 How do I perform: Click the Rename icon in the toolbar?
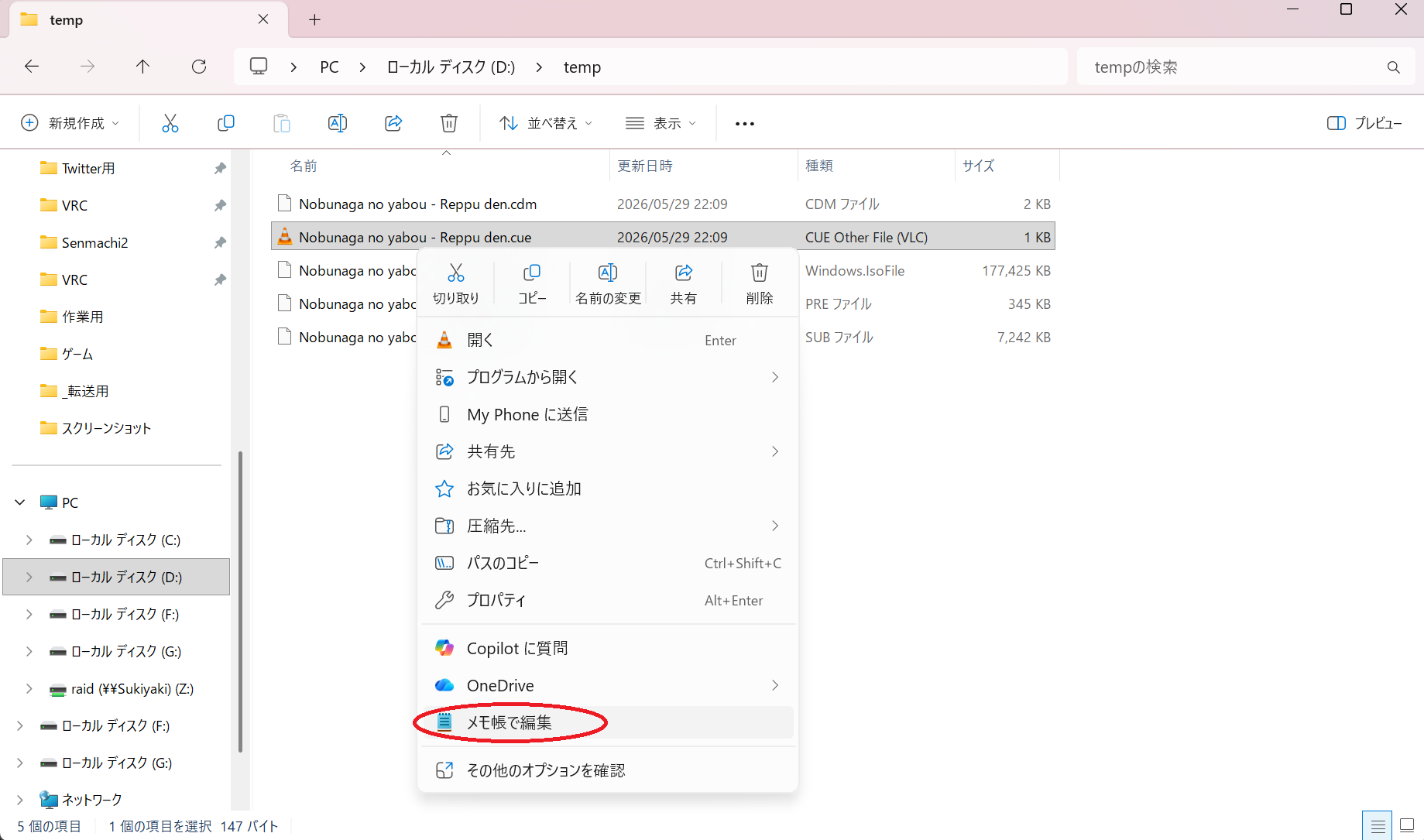click(338, 123)
